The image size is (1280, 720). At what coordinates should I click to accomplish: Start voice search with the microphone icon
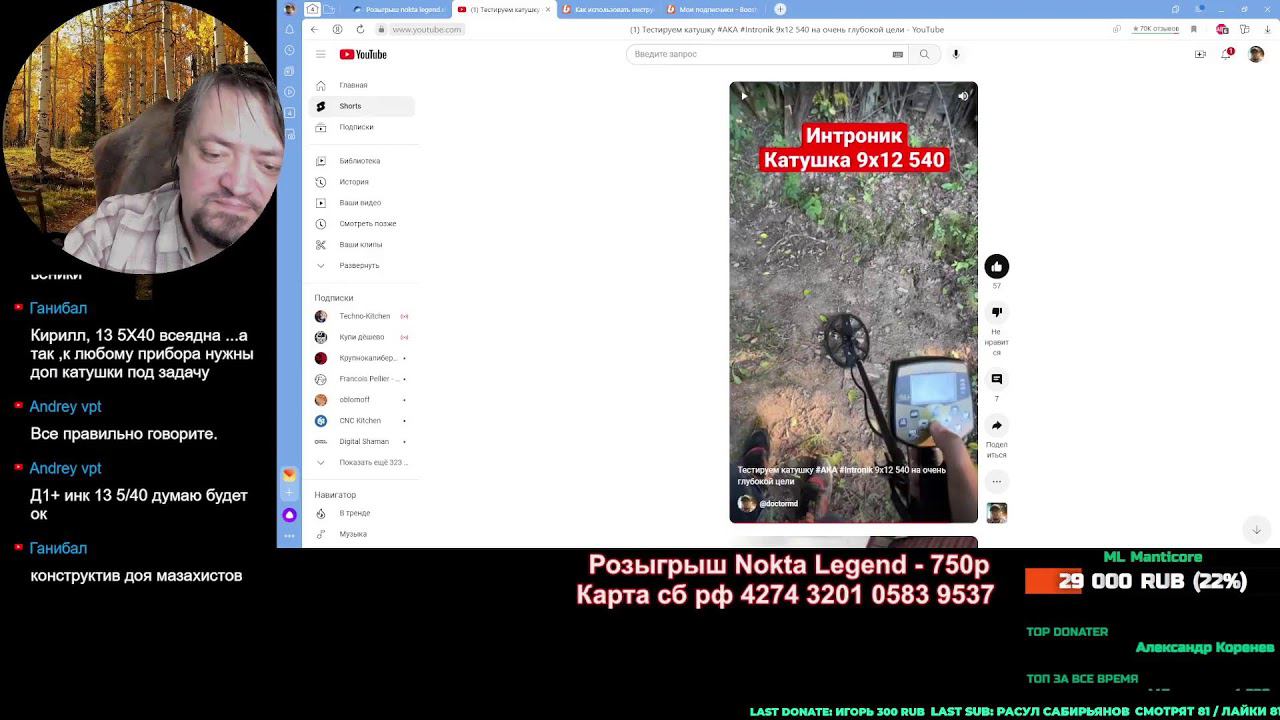coord(956,54)
